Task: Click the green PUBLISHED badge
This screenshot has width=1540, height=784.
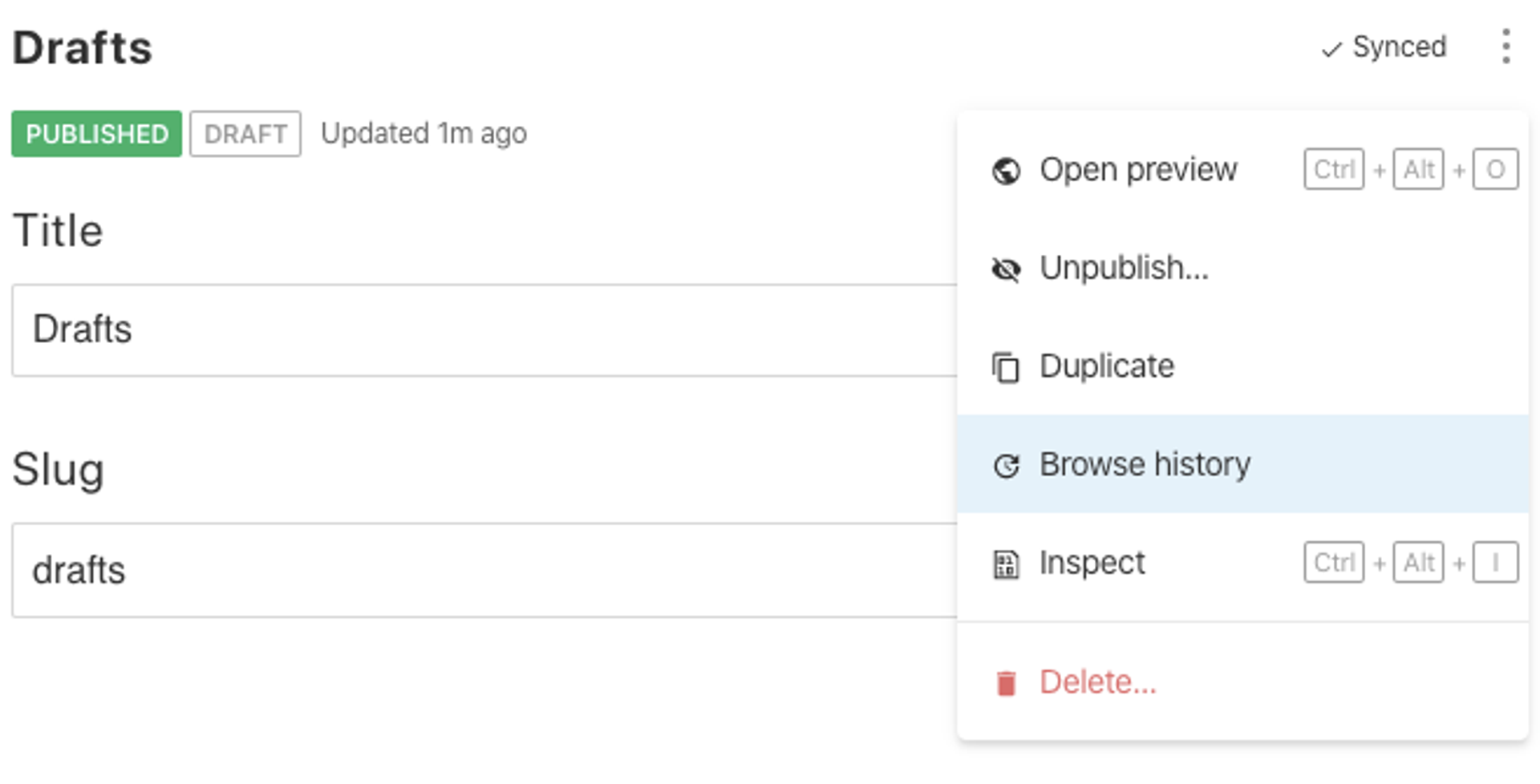Action: pos(97,134)
